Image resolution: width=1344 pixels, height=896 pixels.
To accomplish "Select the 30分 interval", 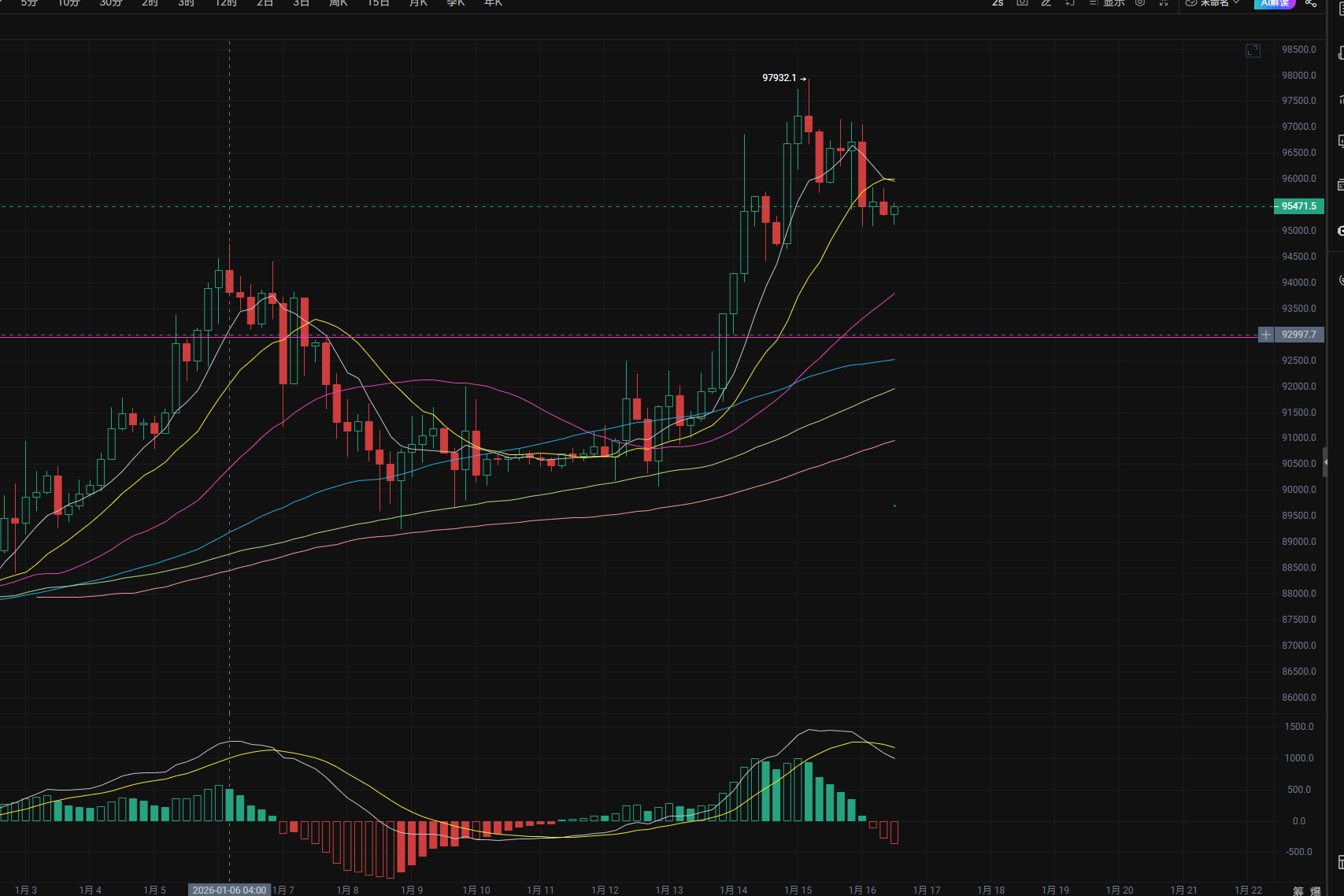I will click(111, 3).
